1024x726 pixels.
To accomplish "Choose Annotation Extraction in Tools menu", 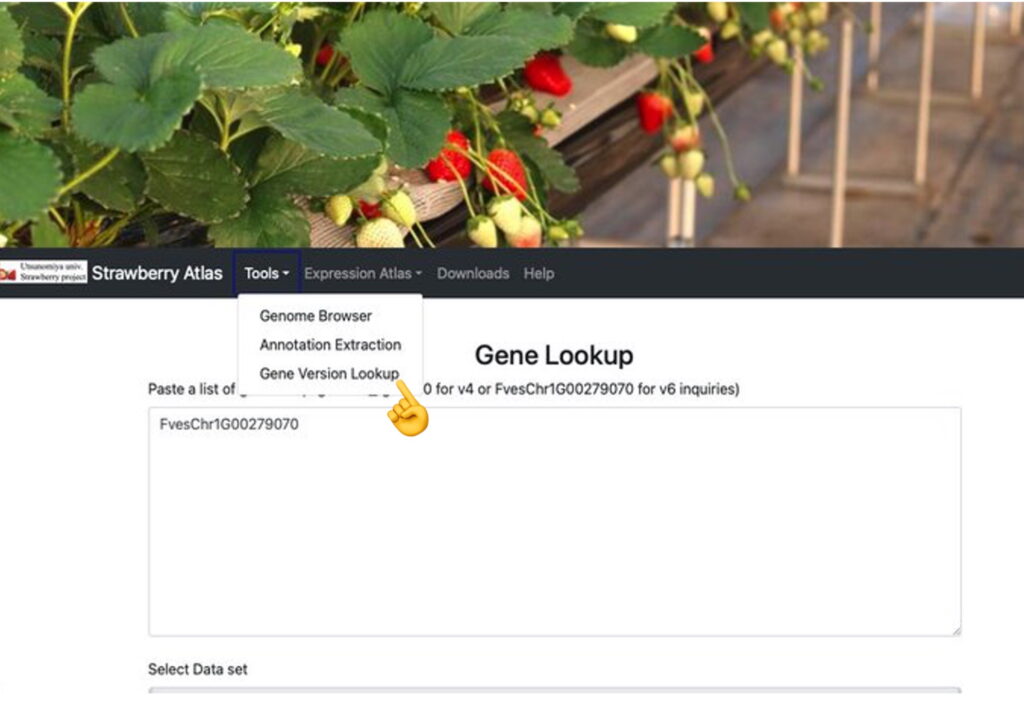I will click(x=330, y=345).
